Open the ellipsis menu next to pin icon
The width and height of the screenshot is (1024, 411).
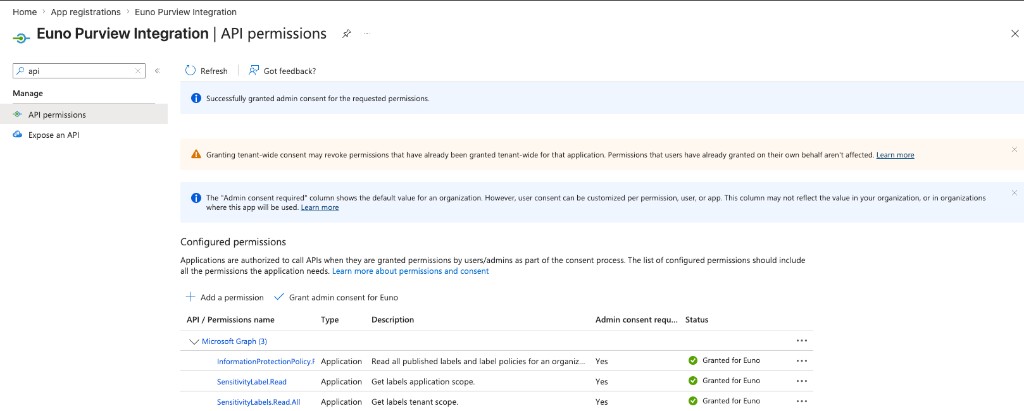point(366,33)
